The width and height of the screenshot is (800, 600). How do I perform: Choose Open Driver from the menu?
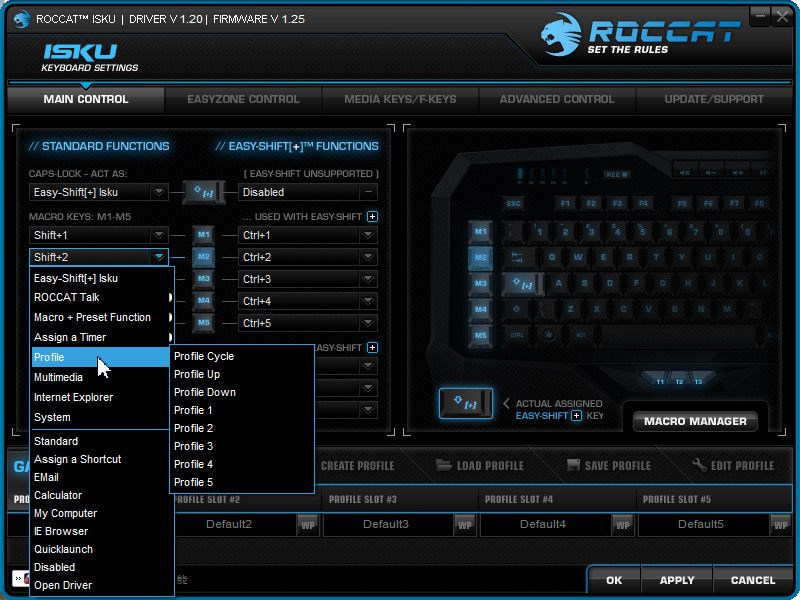point(102,585)
